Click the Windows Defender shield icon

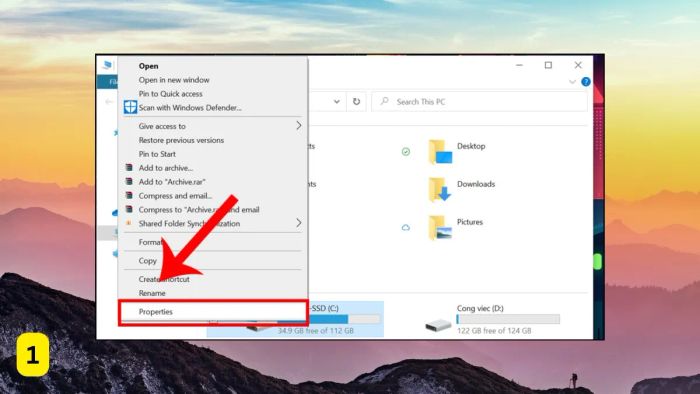coord(130,107)
